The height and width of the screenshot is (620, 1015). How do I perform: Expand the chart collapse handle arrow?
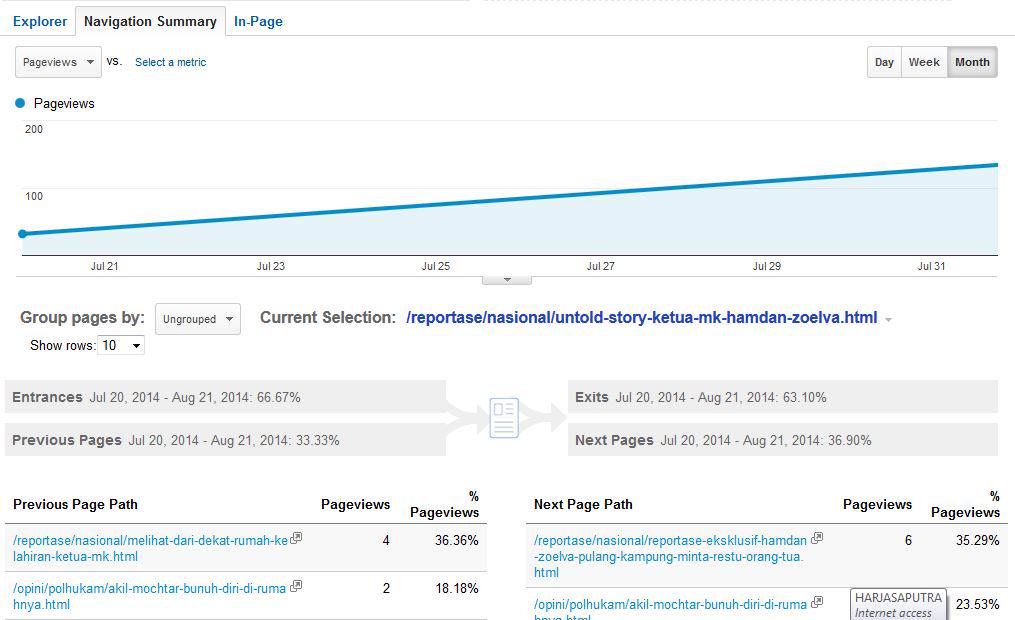pyautogui.click(x=507, y=280)
